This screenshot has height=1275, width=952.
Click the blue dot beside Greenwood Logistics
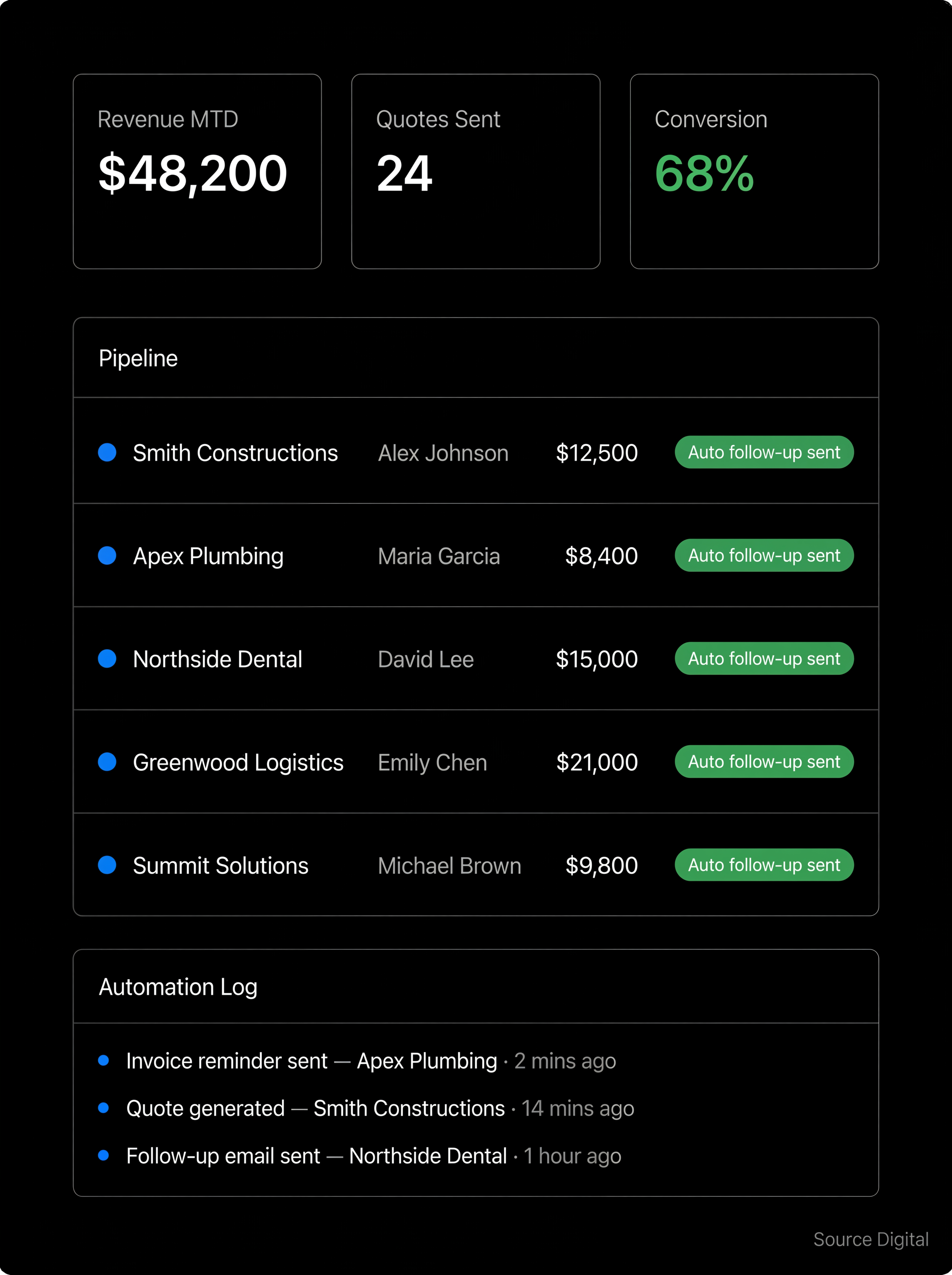pyautogui.click(x=107, y=762)
